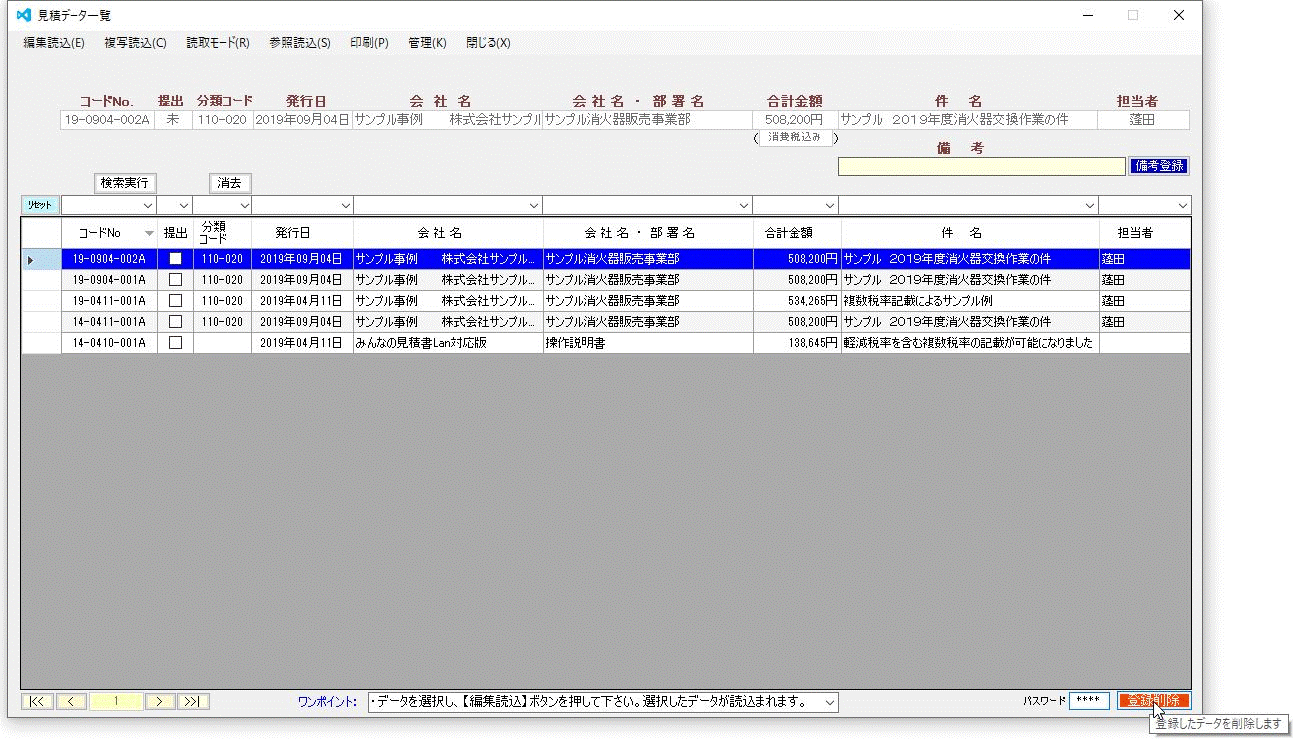1294x739 pixels.
Task: Click the sort arrow in コードNo header
Action: click(149, 233)
